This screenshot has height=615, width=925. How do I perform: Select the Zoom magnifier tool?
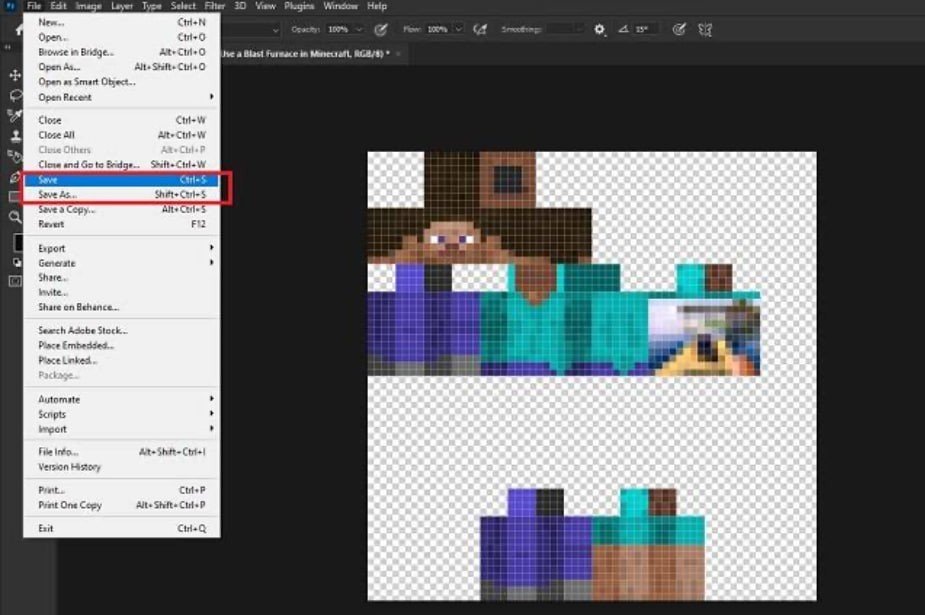pos(15,217)
